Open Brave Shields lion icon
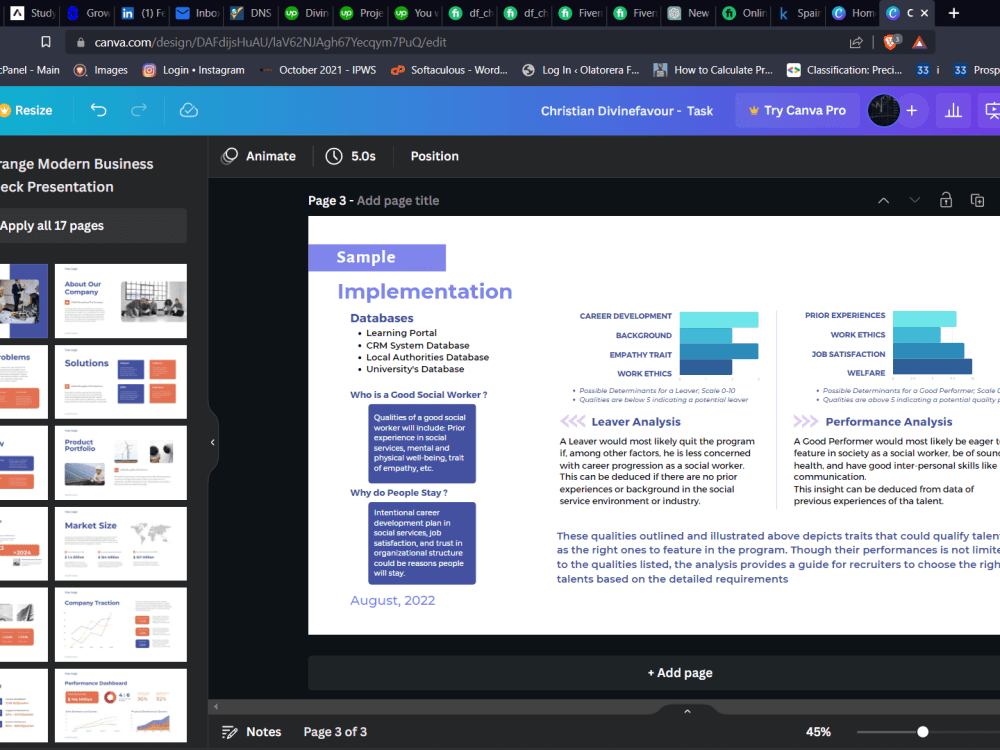The image size is (1000, 750). [x=891, y=42]
